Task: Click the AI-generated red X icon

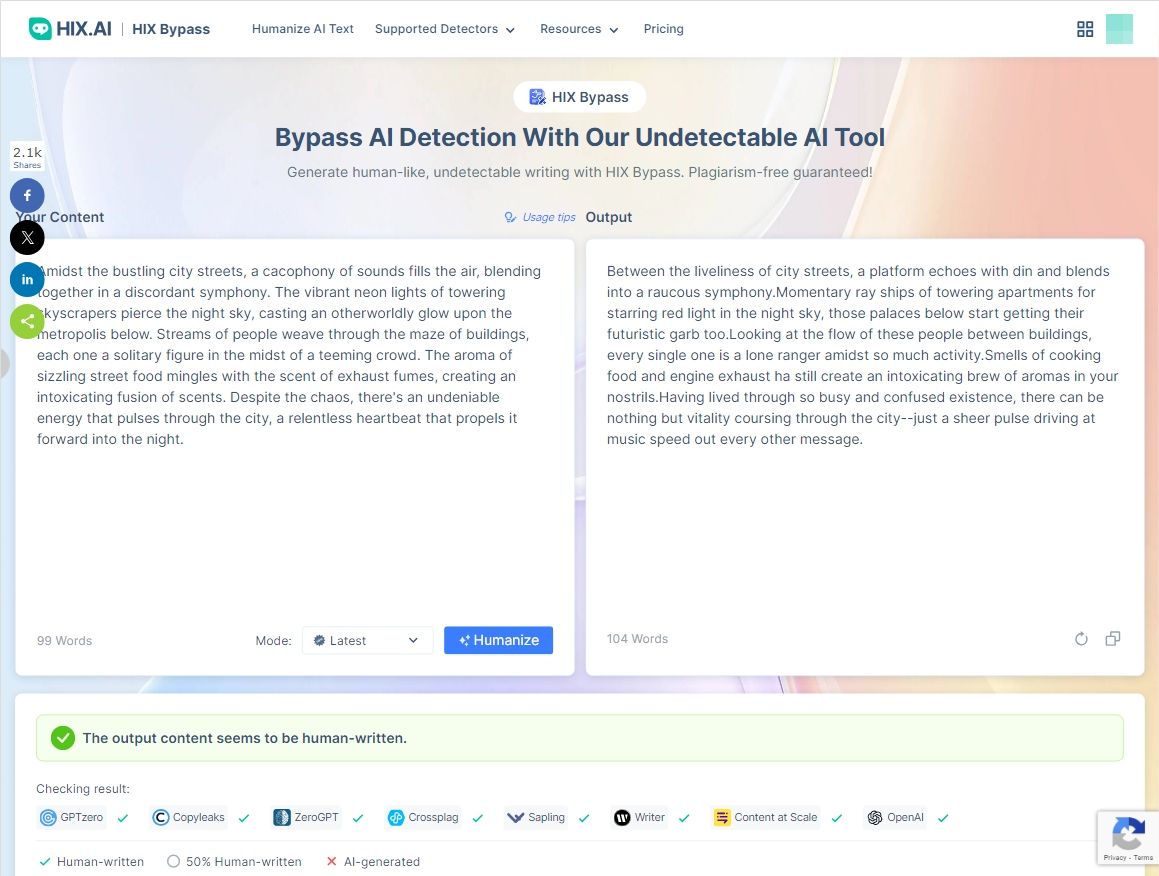Action: point(331,861)
